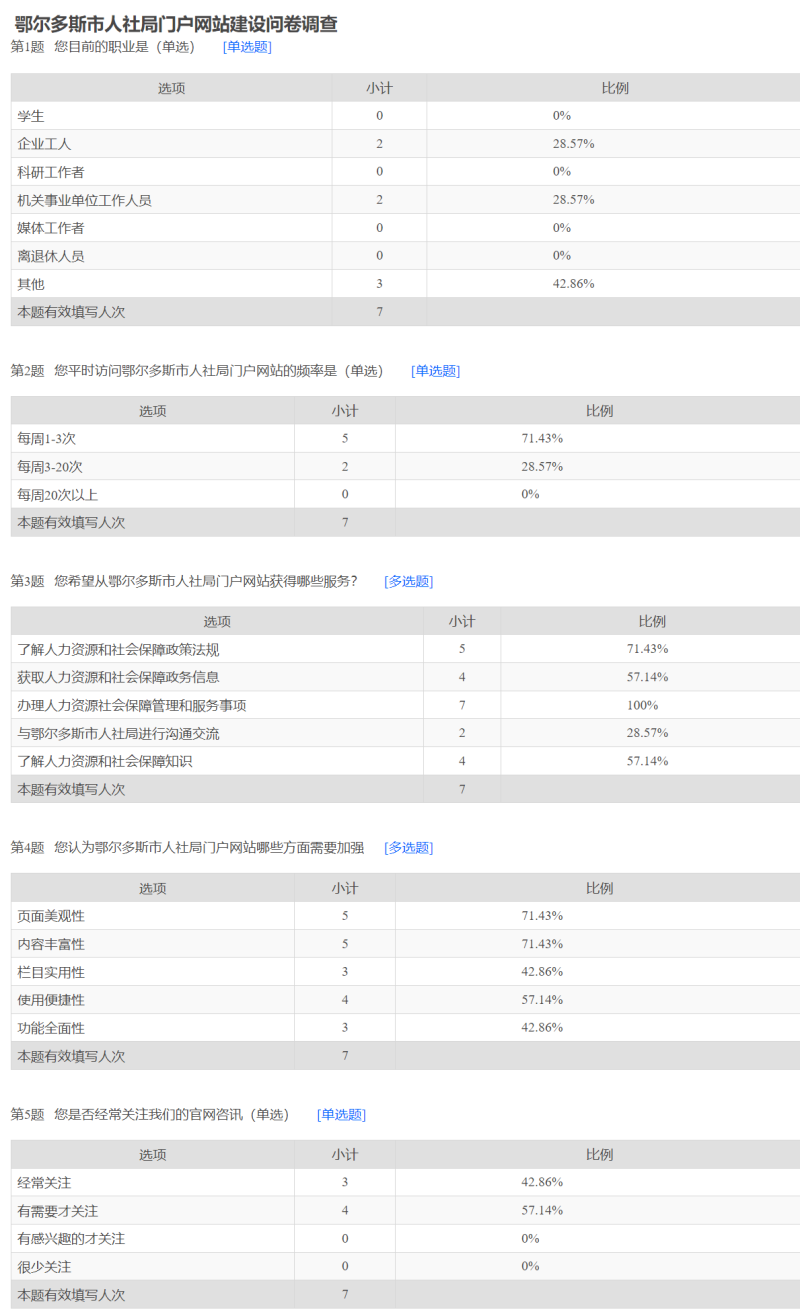800x1316 pixels.
Task: Click 与鄂尔多斯市人社局进行沟通交流 option
Action: pyautogui.click(x=118, y=733)
